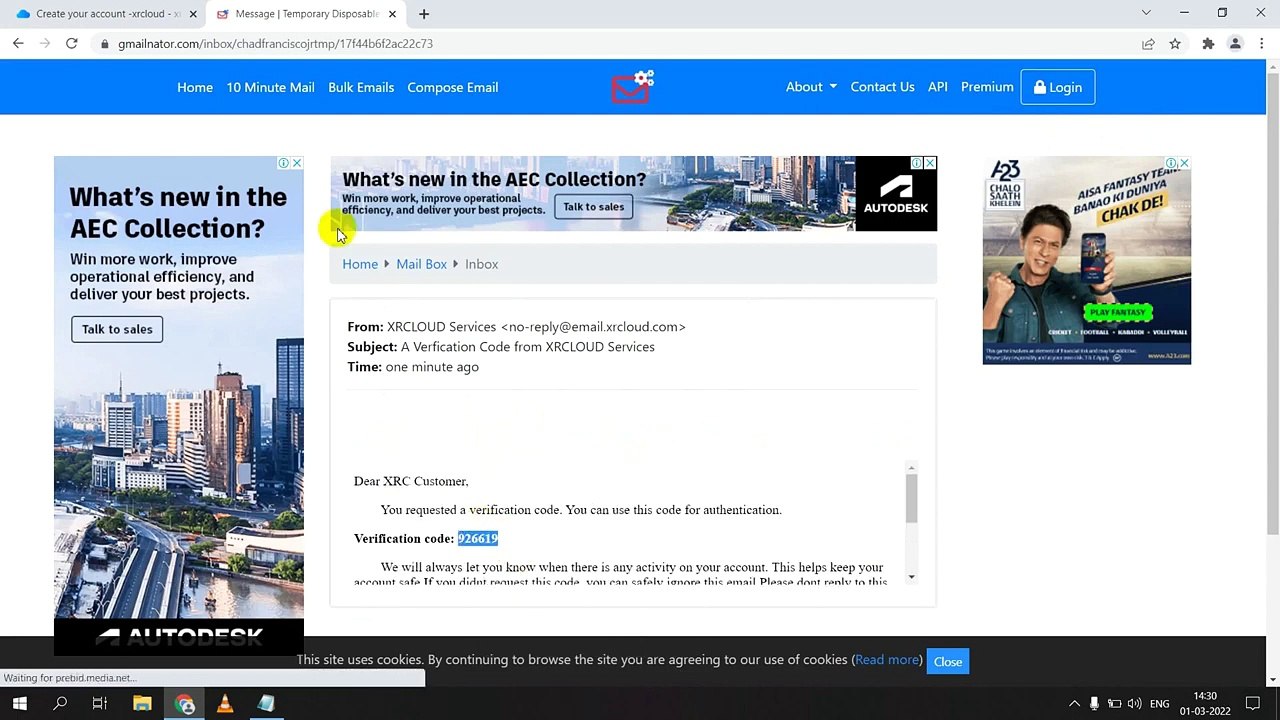Click 'Talk to sales' in top banner ad
The image size is (1280, 720).
point(593,207)
